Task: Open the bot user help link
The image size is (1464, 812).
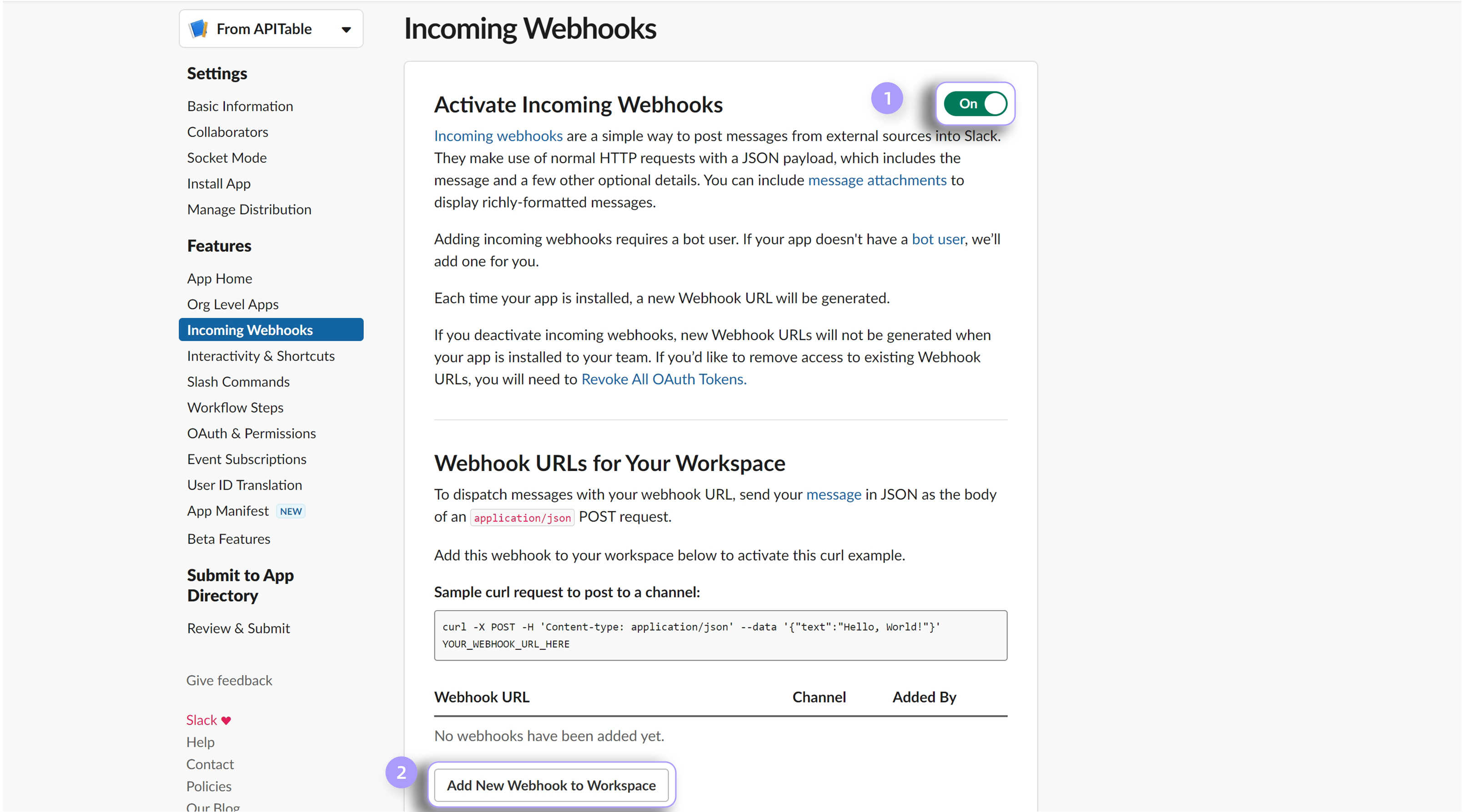Action: (937, 239)
